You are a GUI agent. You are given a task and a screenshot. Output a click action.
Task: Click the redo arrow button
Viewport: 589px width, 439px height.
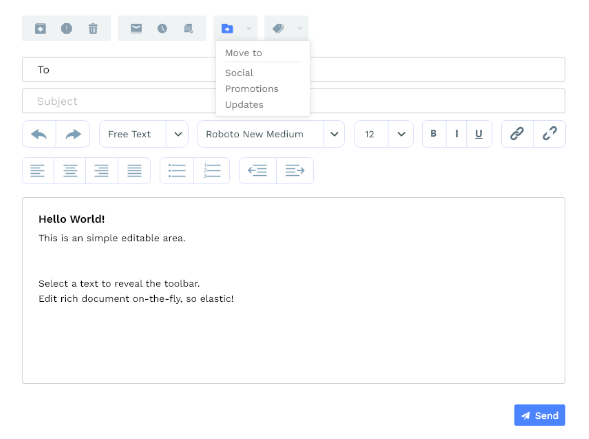pyautogui.click(x=73, y=134)
